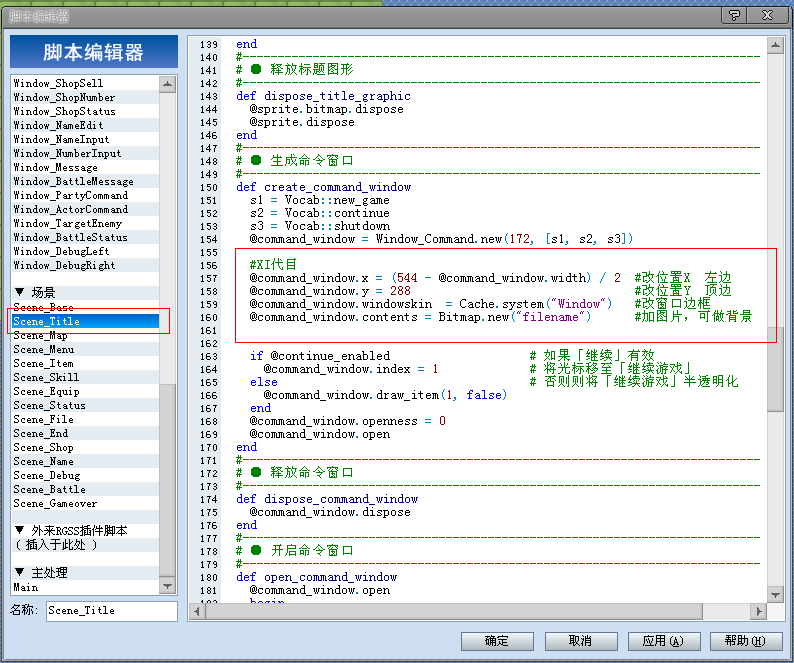Select Scene_Gameover script
This screenshot has height=663, width=794.
tap(85, 503)
